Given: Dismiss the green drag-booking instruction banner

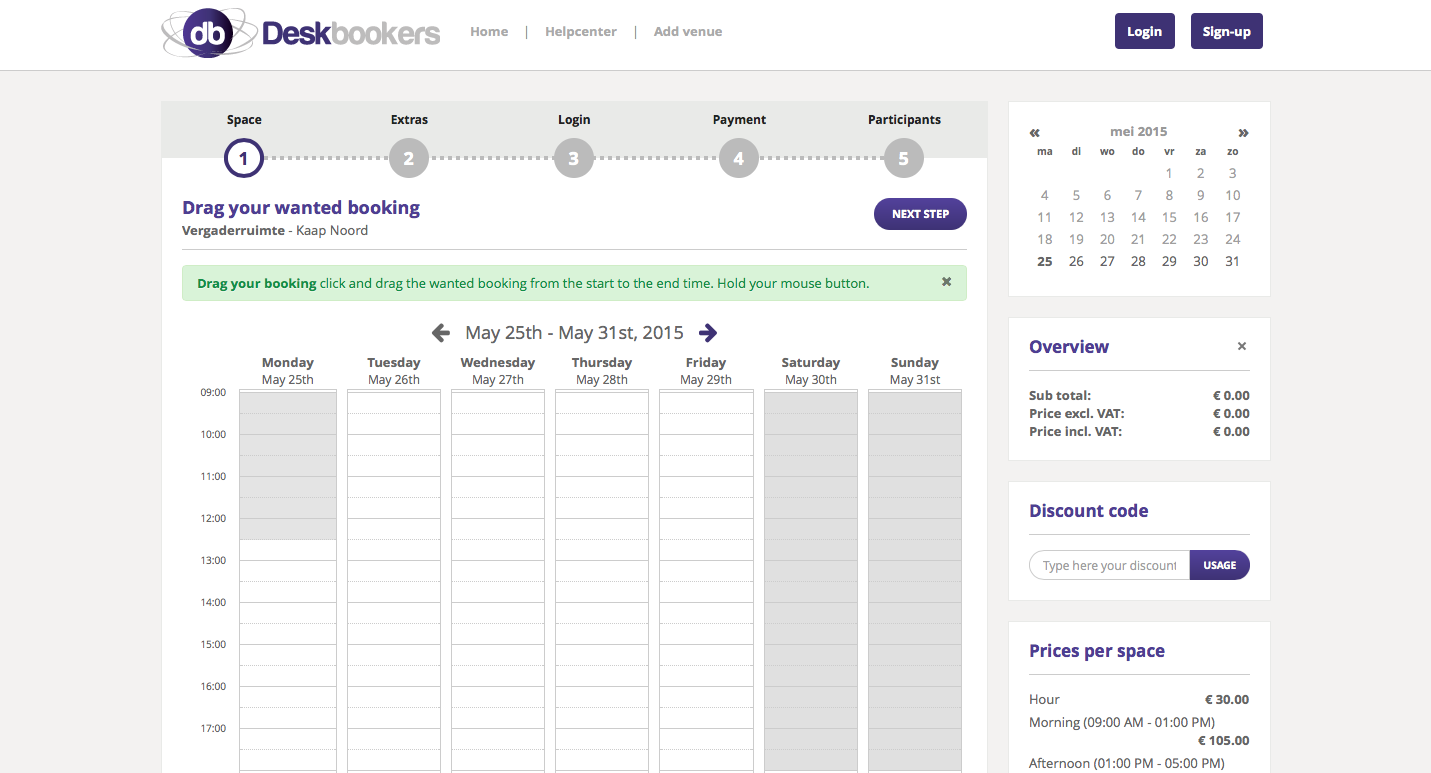Looking at the screenshot, I should pos(946,281).
